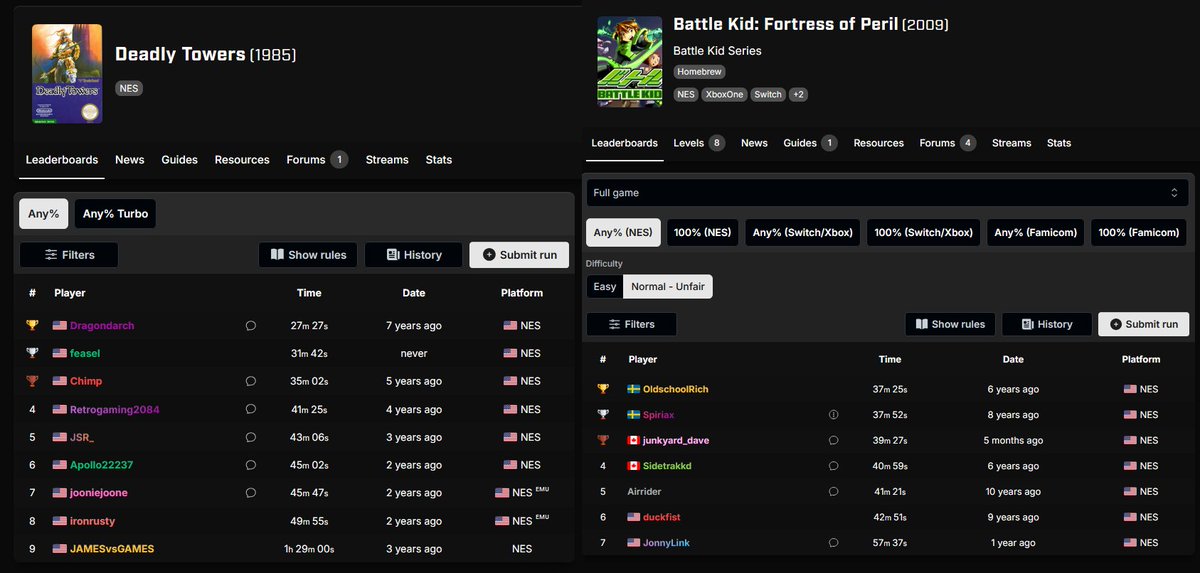The image size is (1200, 573).
Task: Open comment icon on Sidetrakkd's run
Action: click(833, 466)
